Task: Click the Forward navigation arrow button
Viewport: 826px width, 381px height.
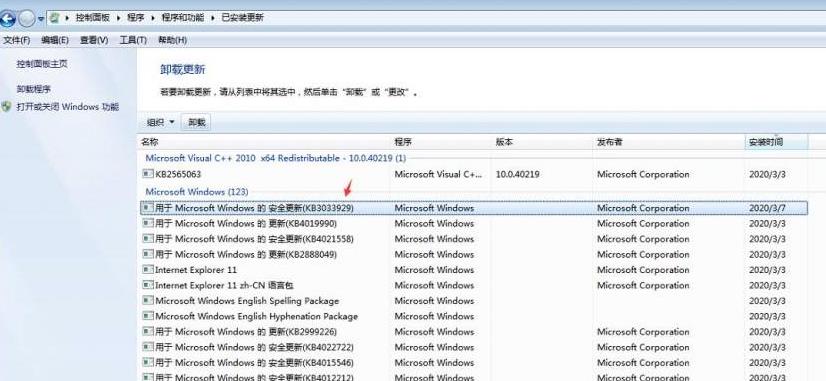Action: tap(26, 19)
